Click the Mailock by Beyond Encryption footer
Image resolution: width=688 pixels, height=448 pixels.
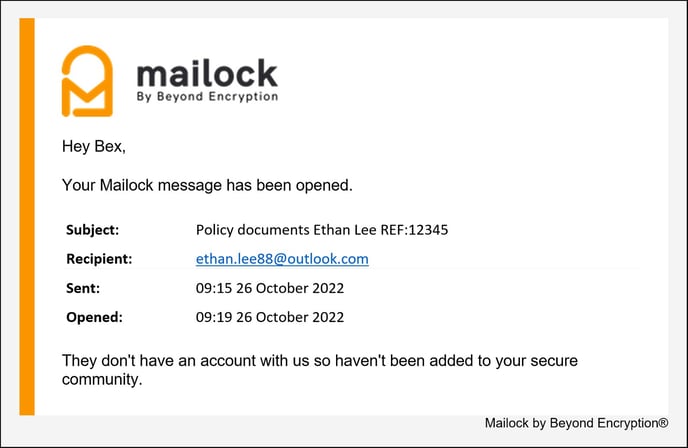tap(576, 423)
